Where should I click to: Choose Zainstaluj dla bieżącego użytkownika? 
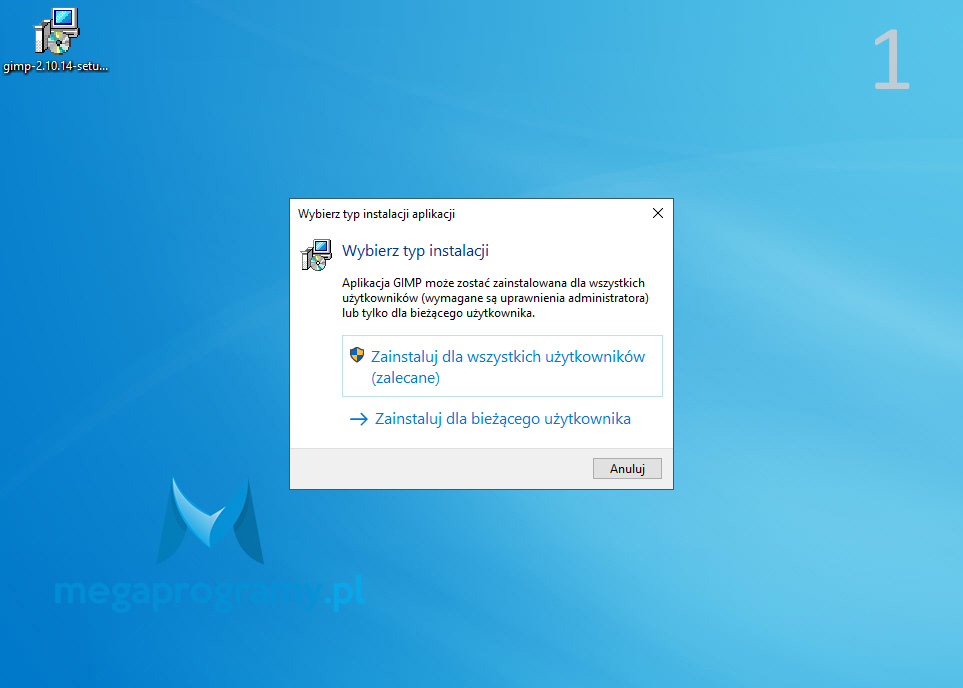coord(490,419)
